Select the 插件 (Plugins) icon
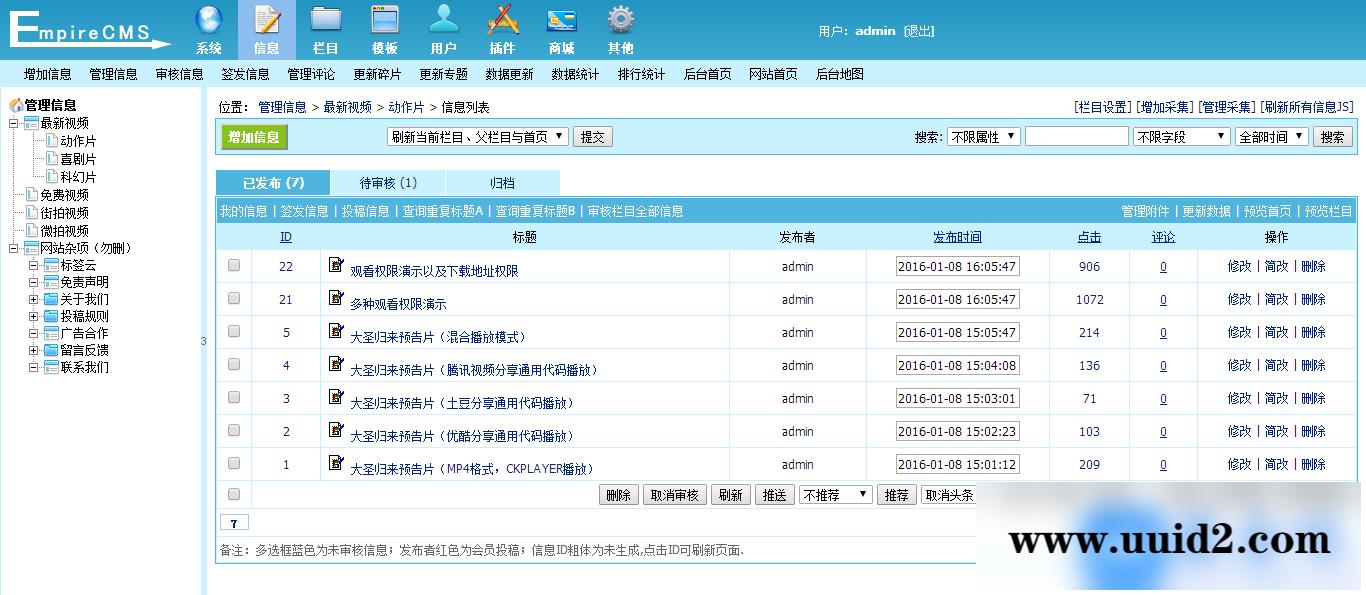This screenshot has height=595, width=1366. 502,25
